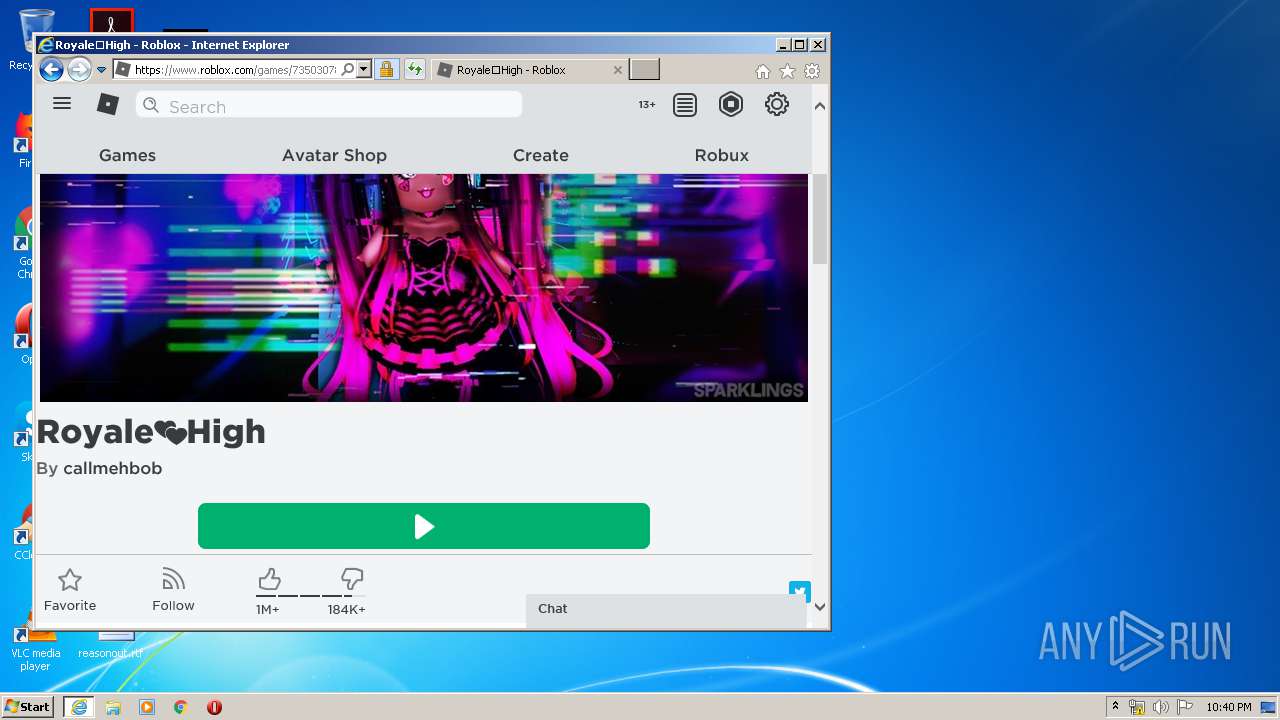Search from address bar magnifier icon
Screen dimensions: 1280x720
point(347,69)
